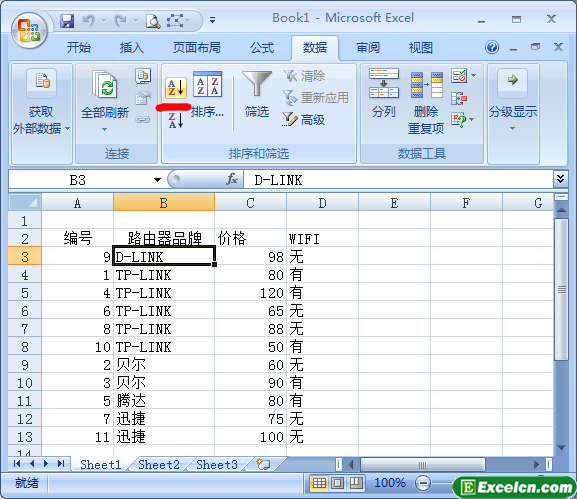Open the Formulas (公式) ribbon tab
Screen dimensions: 577x499
(x=262, y=47)
